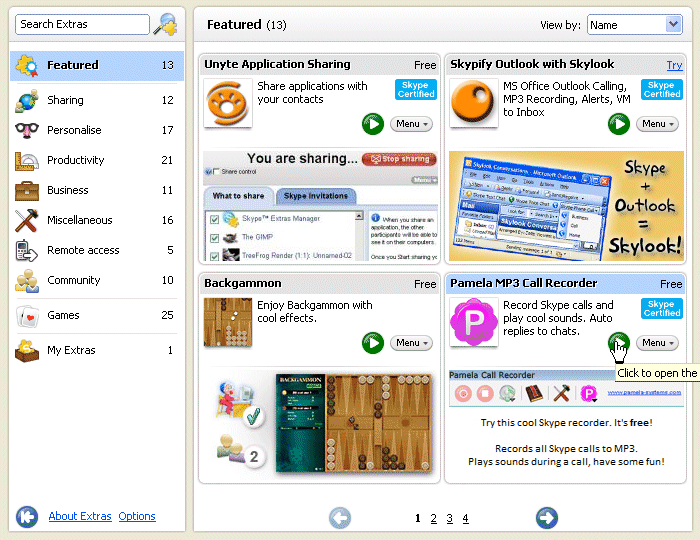700x540 pixels.
Task: Click the Personalise glasses icon
Action: (x=27, y=130)
